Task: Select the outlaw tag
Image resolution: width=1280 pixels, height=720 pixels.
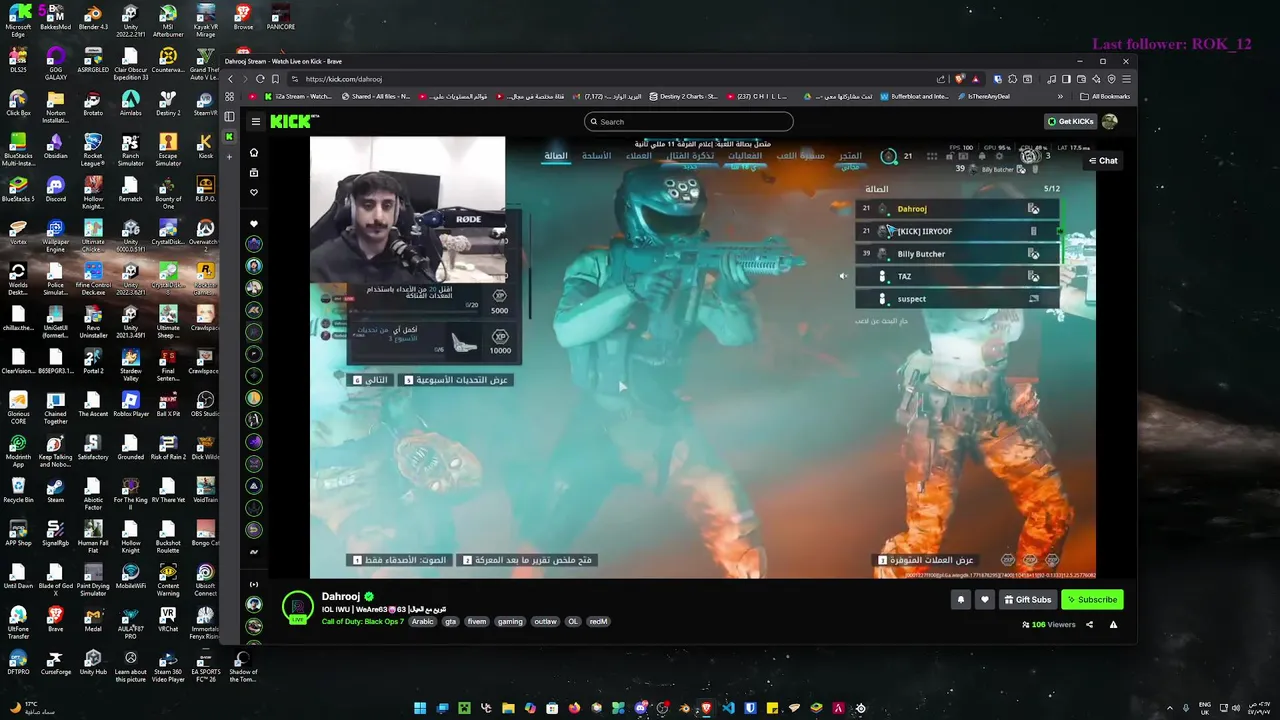Action: point(545,621)
